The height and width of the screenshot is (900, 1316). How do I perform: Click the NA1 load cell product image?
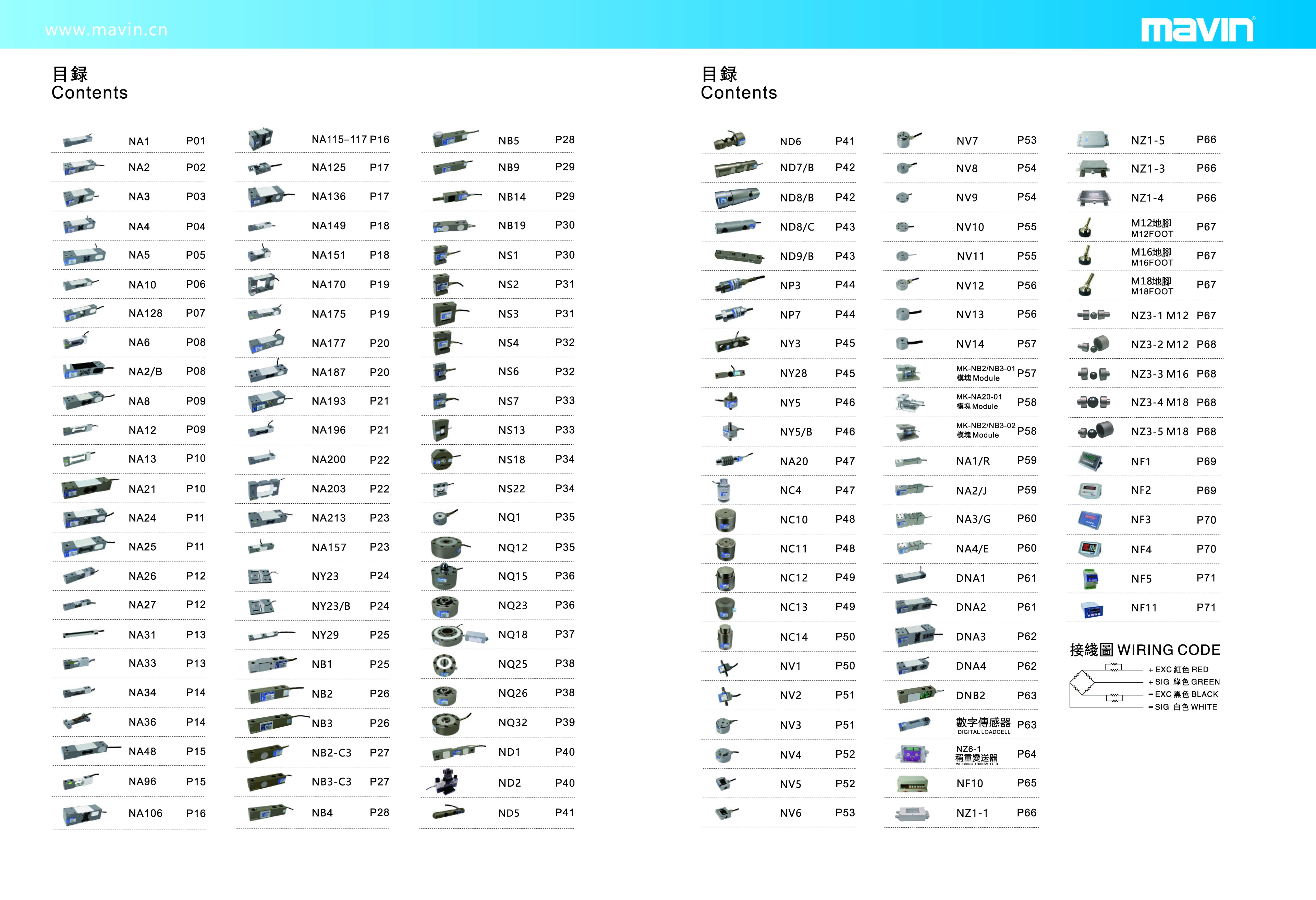click(77, 140)
